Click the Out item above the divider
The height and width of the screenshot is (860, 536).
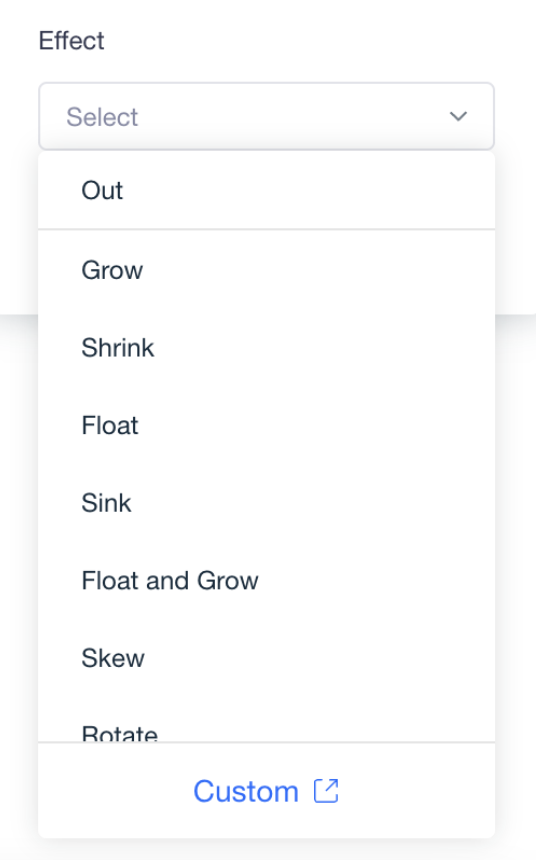267,190
